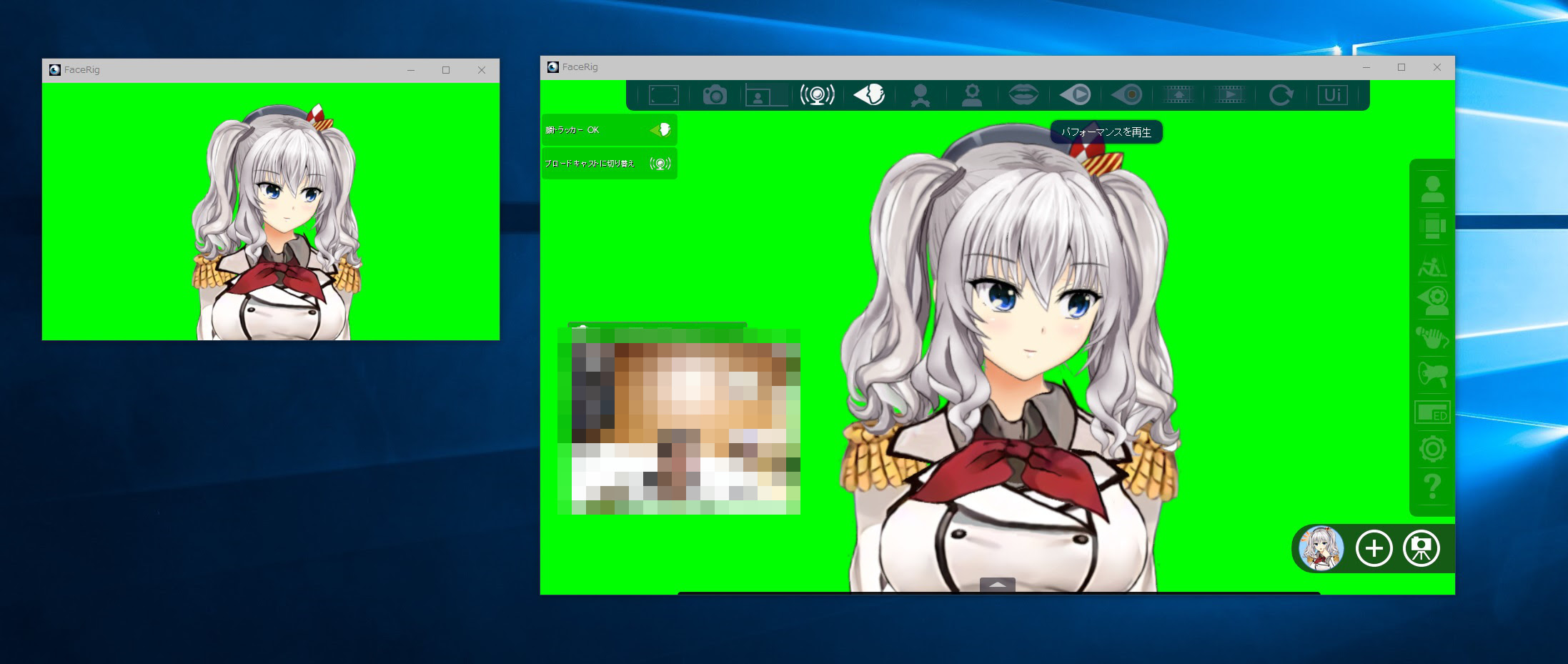Select the current avatar thumbnail at bottom right
The height and width of the screenshot is (664, 1568).
[1321, 548]
